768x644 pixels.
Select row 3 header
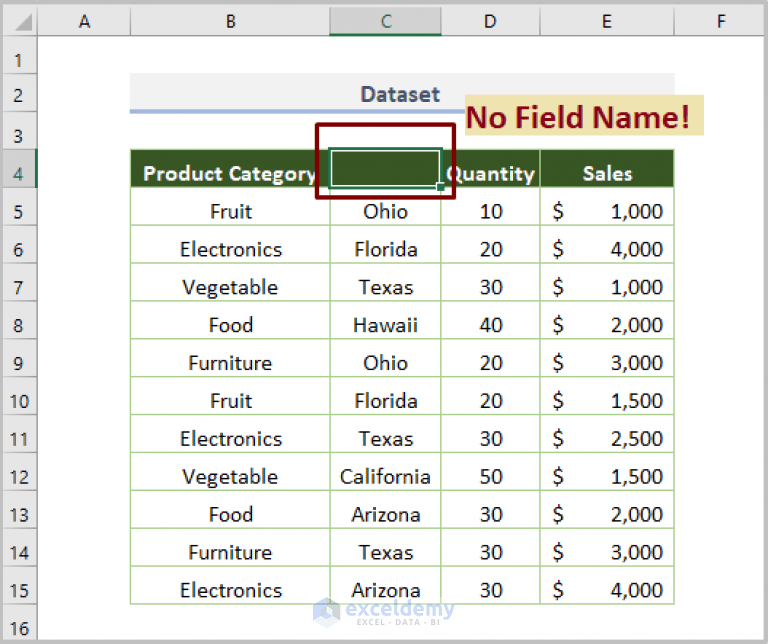[20, 132]
